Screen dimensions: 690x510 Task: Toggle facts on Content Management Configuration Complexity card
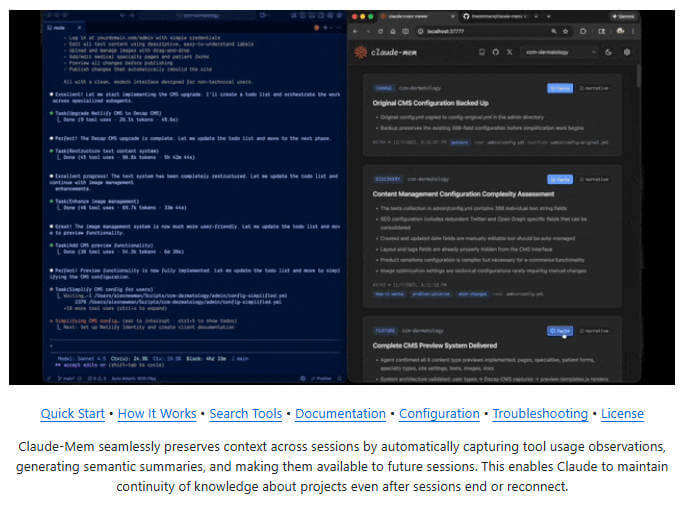[x=560, y=180]
